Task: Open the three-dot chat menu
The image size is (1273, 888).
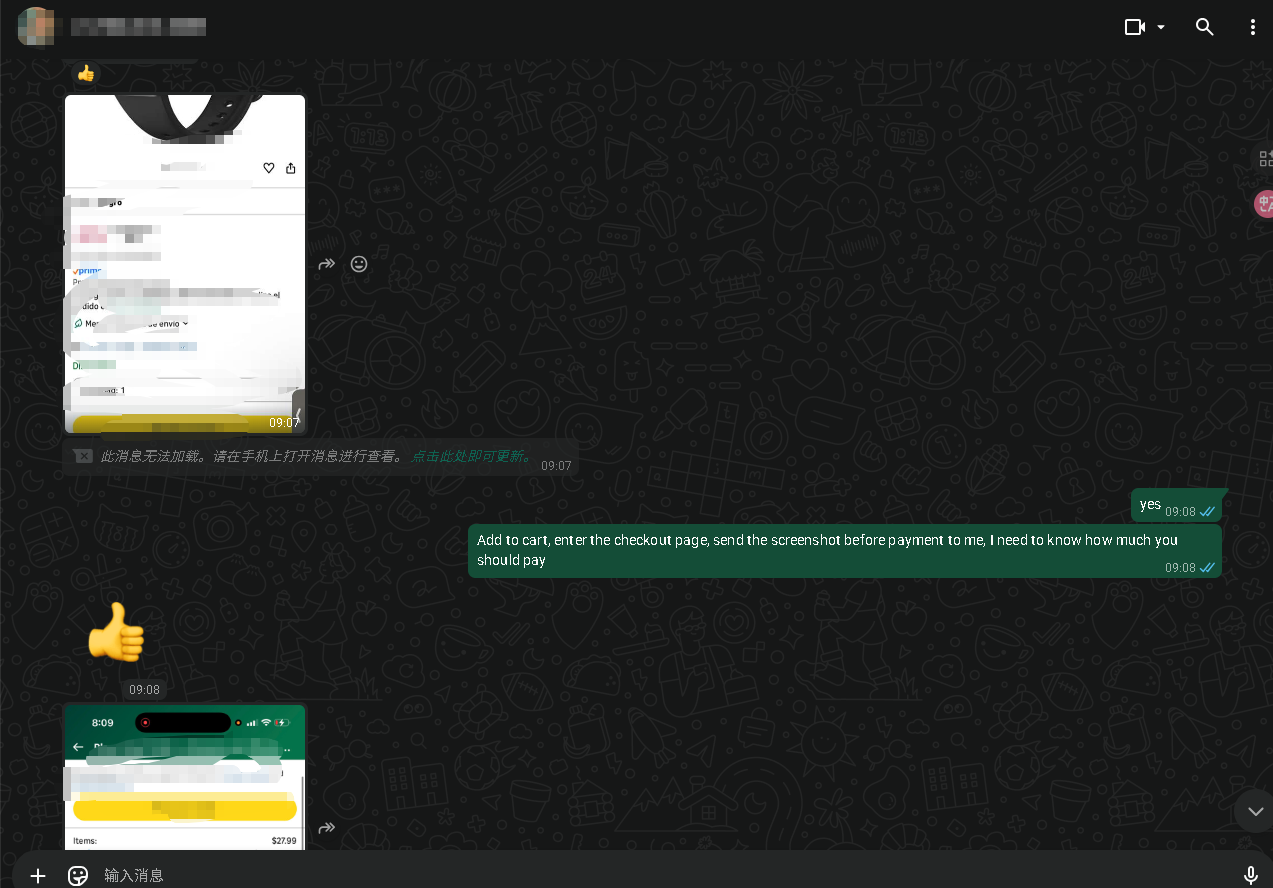Action: coord(1252,27)
